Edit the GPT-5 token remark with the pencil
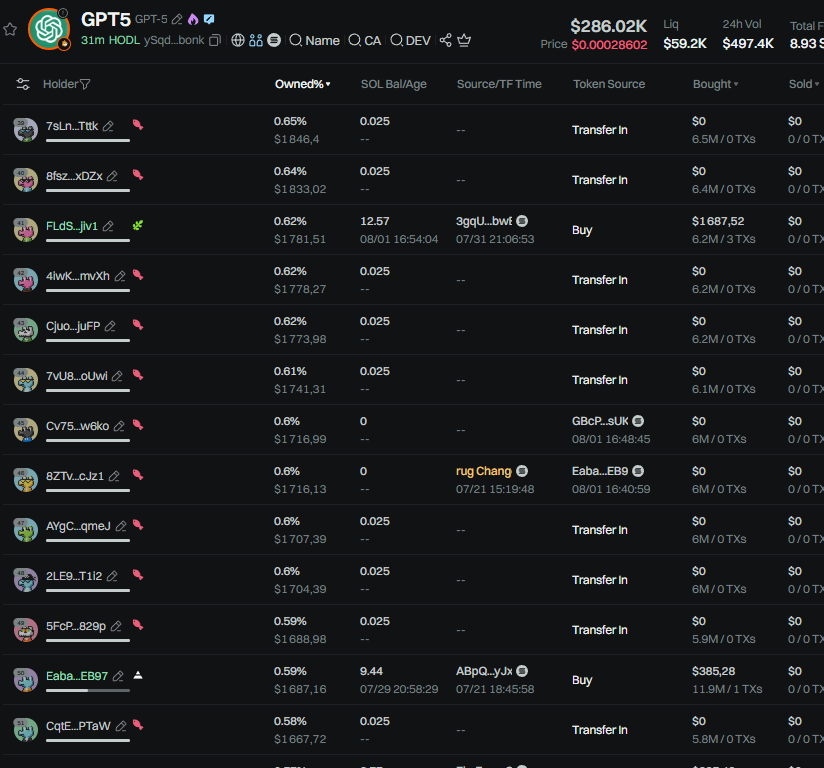Screen dimensions: 824x768 [x=177, y=19]
